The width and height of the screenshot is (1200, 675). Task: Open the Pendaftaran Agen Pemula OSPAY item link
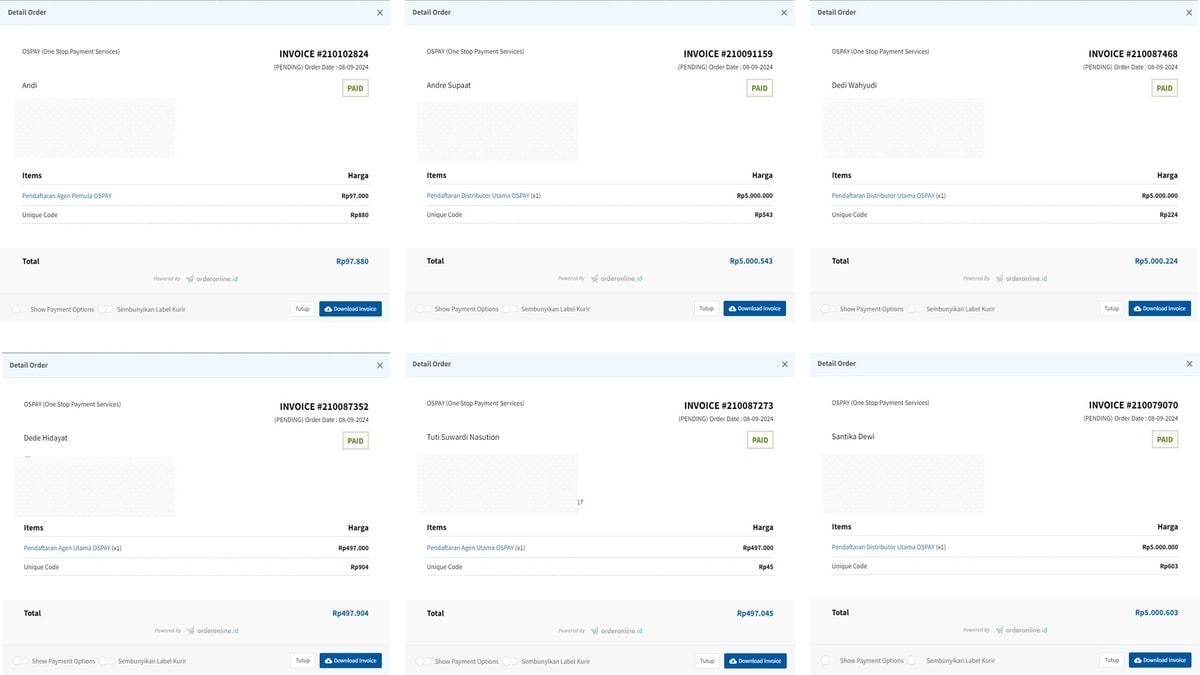pos(67,196)
